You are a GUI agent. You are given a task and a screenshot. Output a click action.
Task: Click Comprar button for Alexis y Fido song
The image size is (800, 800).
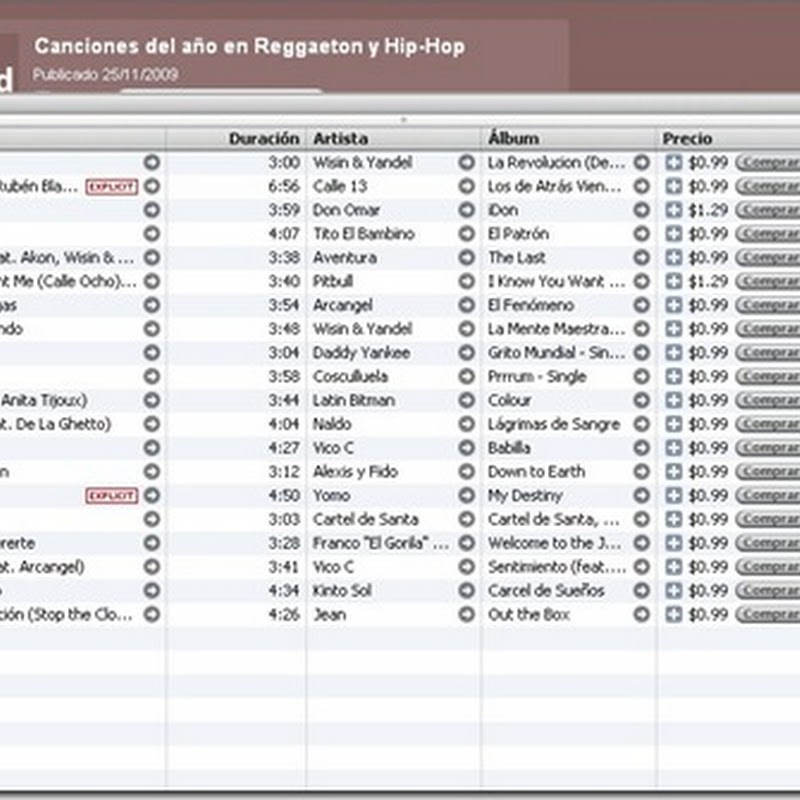pyautogui.click(x=768, y=472)
